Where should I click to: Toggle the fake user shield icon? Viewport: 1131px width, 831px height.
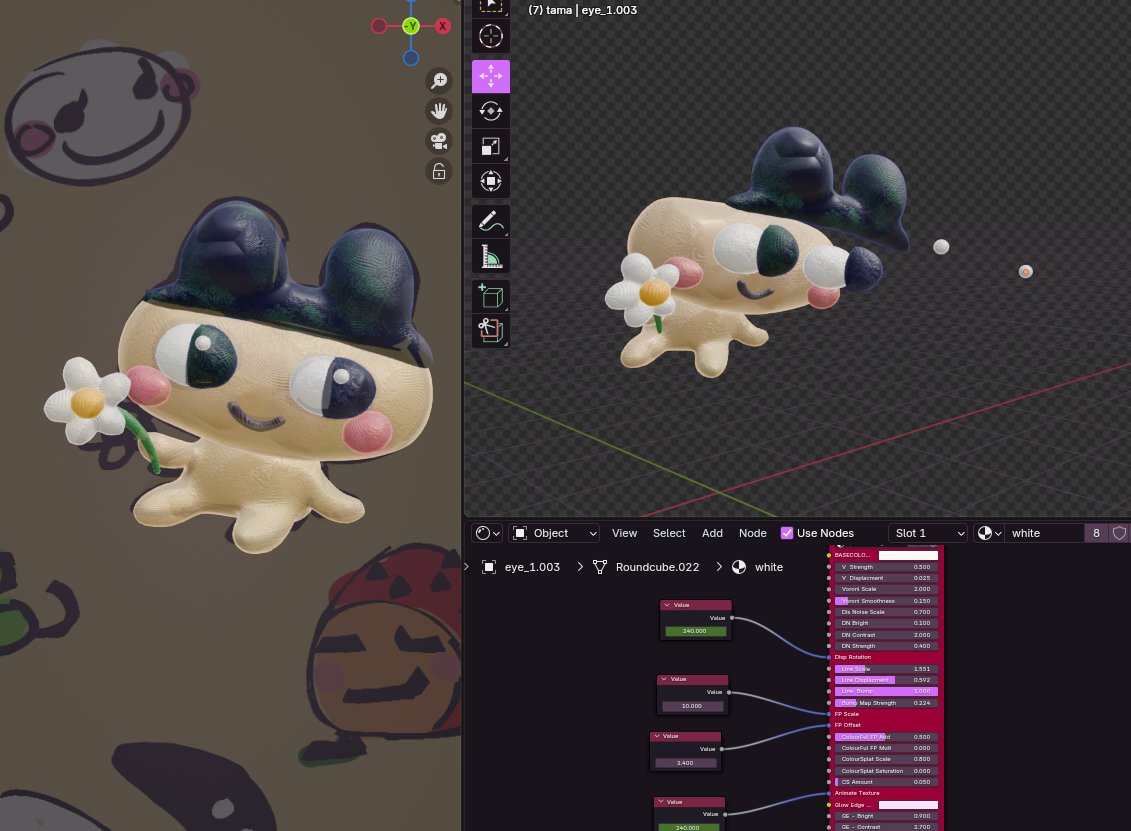point(1119,533)
